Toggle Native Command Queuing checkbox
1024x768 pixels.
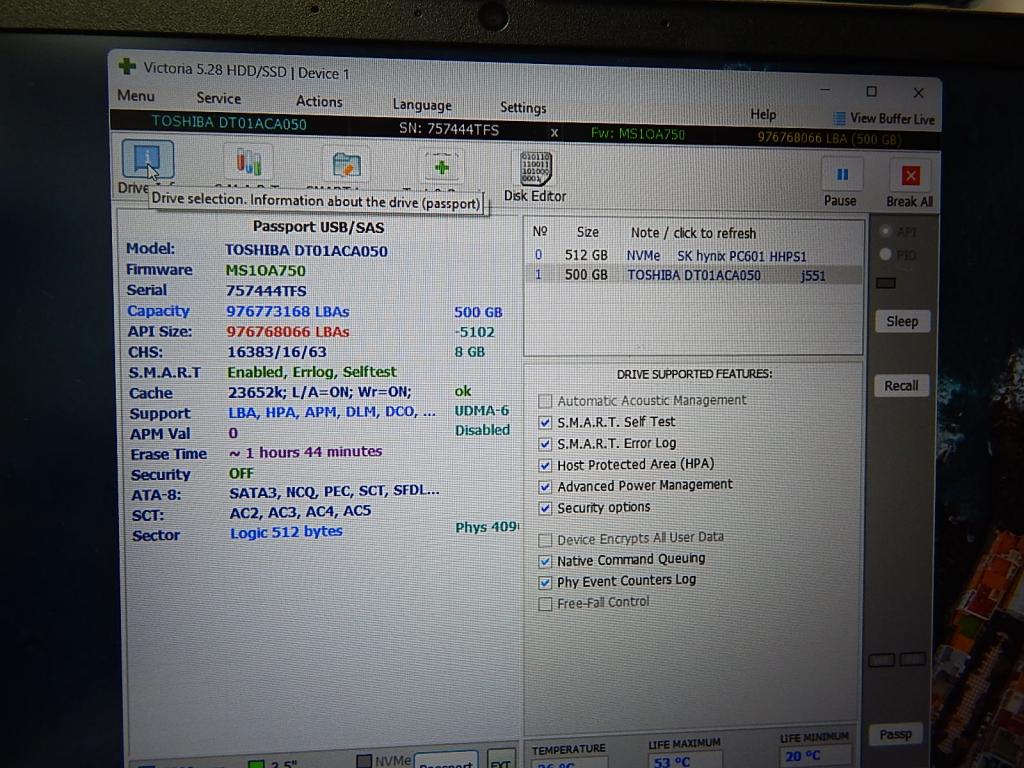(x=545, y=561)
